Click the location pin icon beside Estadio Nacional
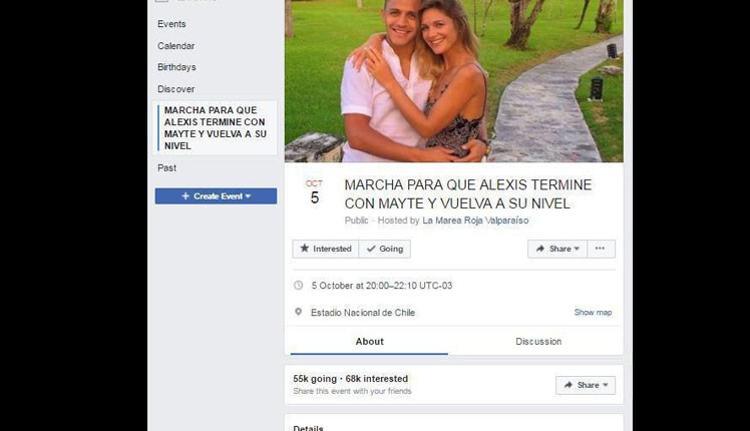The height and width of the screenshot is (431, 750). pyautogui.click(x=298, y=312)
